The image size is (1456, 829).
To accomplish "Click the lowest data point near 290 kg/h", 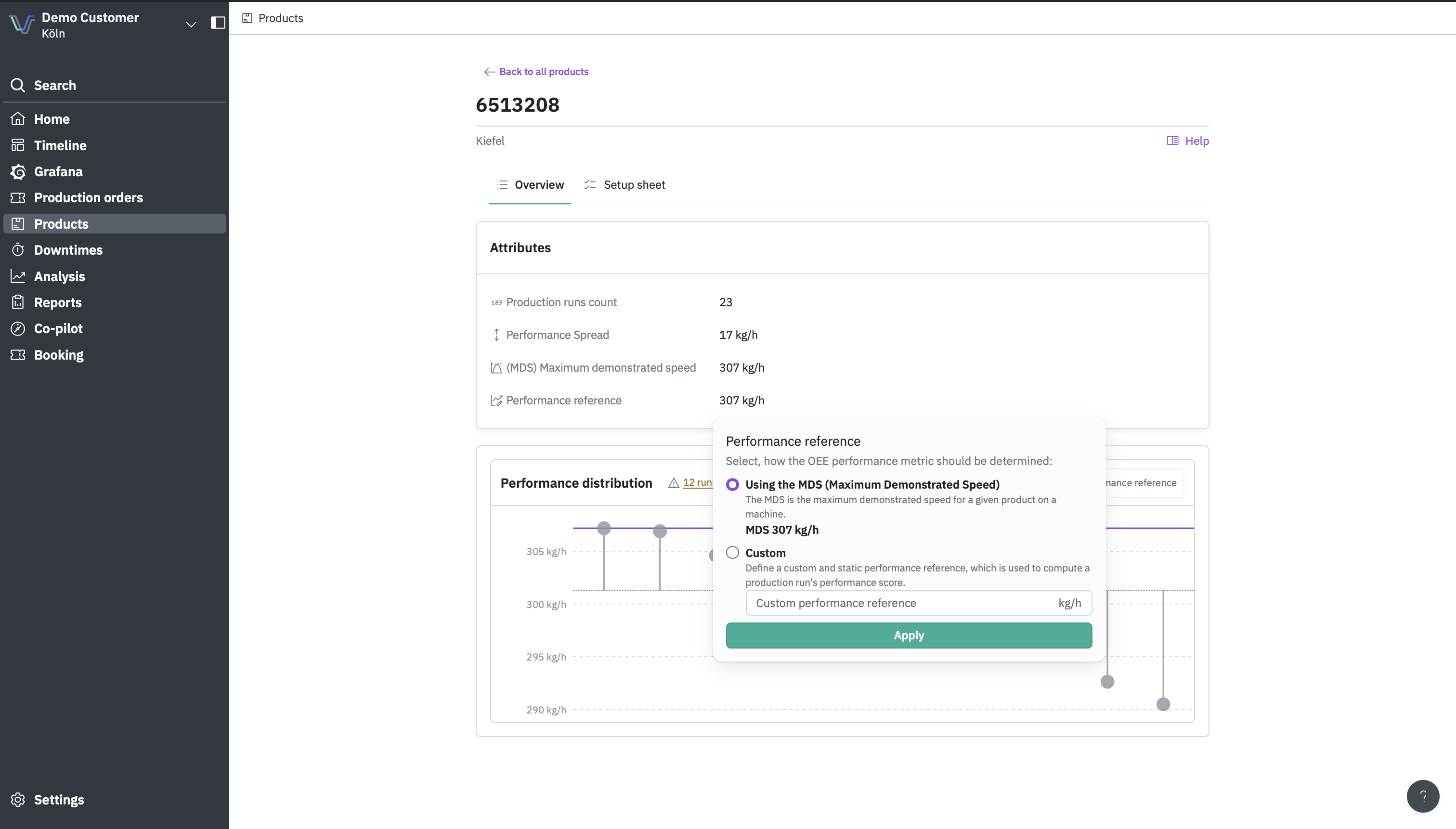I will (1163, 704).
